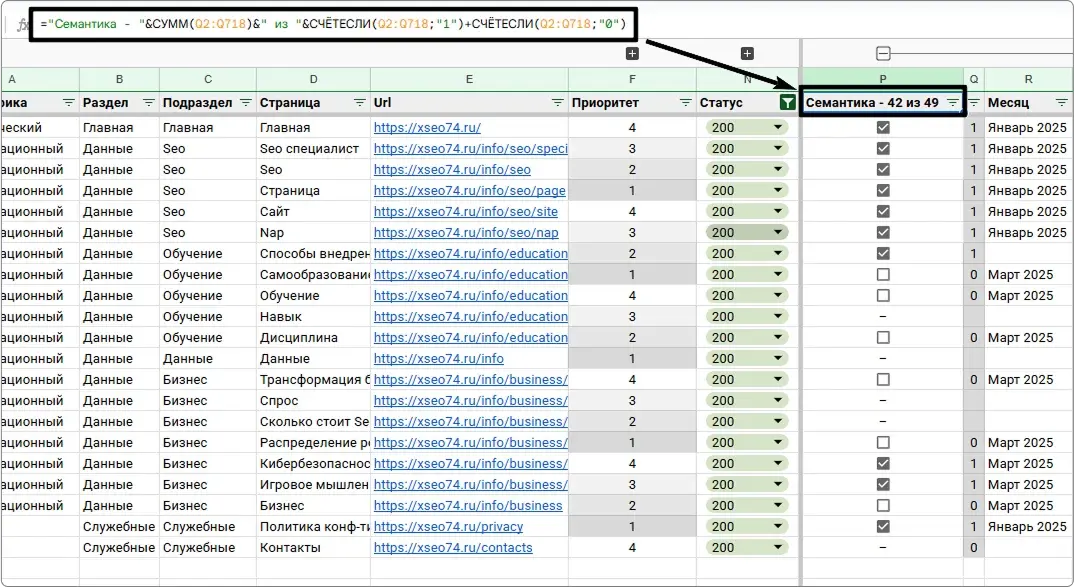Open the active green filter on Статус header

788,103
